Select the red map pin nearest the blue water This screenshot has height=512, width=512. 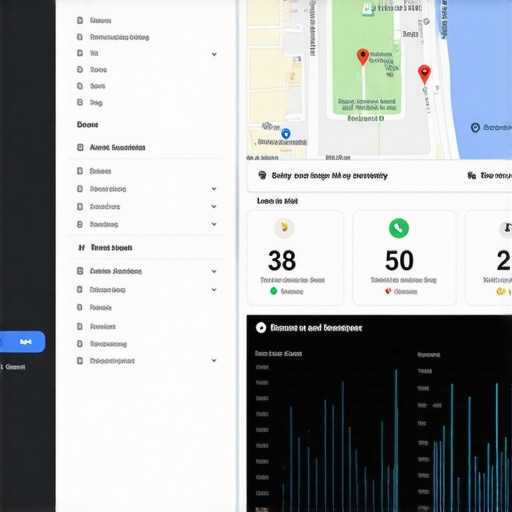click(x=424, y=74)
